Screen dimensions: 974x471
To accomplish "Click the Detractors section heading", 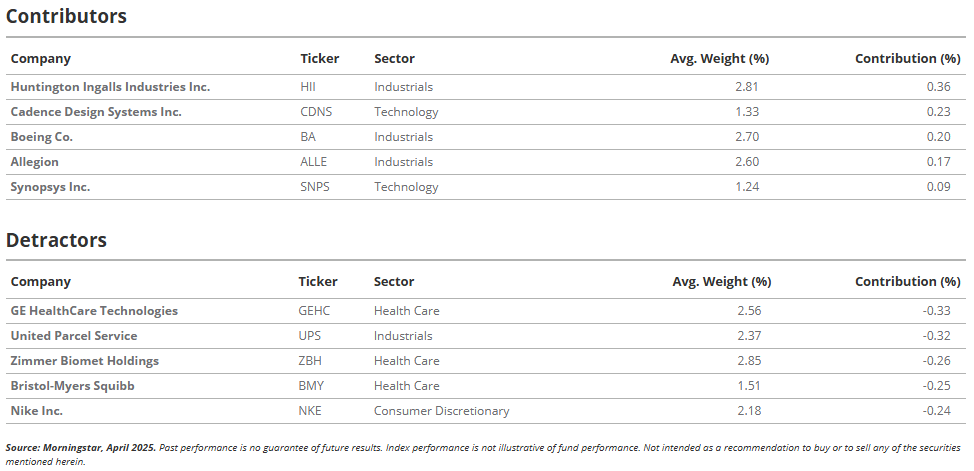I will click(57, 240).
